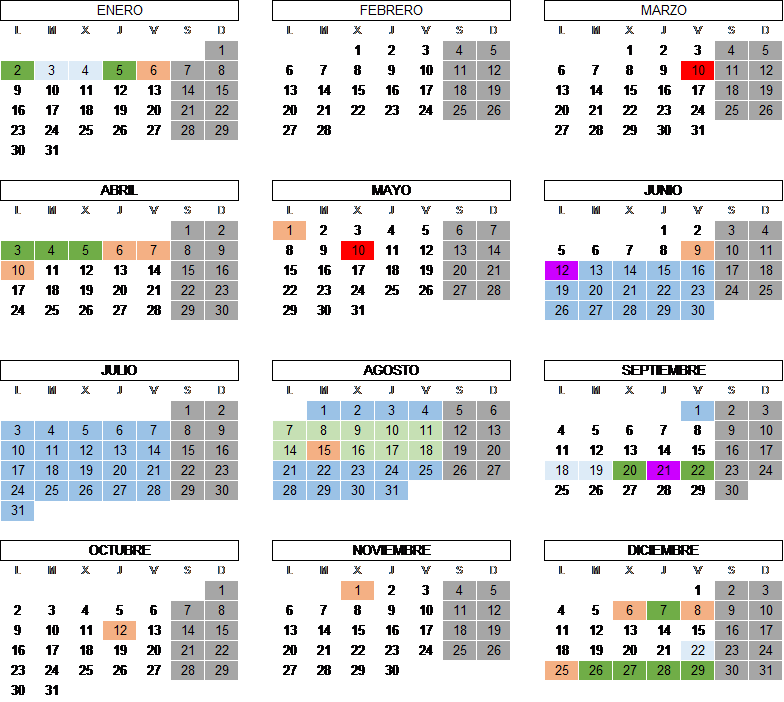
Task: Click day 28 in ABRIL
Action: click(x=154, y=310)
